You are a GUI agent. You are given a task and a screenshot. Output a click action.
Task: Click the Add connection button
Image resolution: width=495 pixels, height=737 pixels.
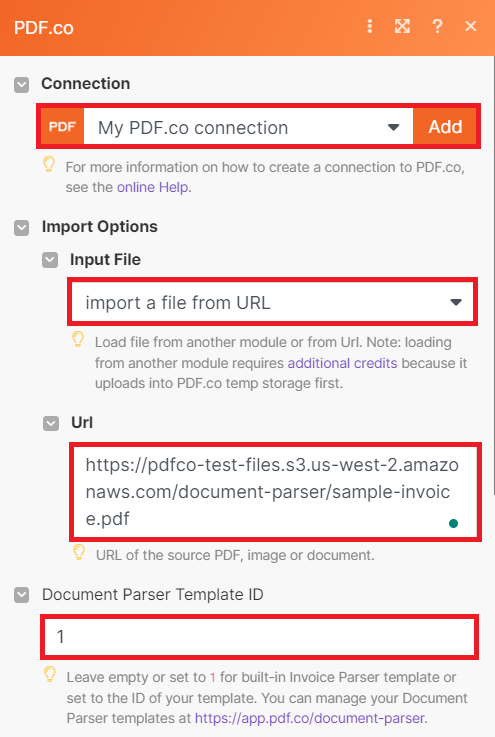point(445,127)
